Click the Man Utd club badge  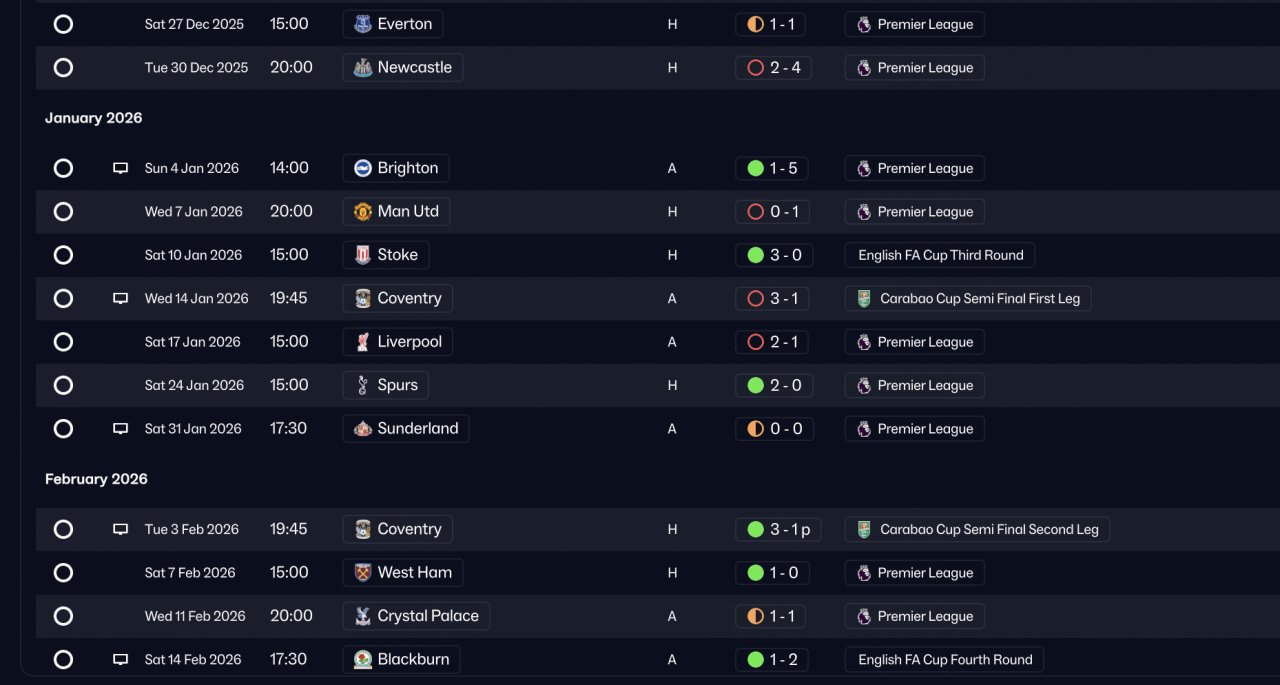coord(363,212)
